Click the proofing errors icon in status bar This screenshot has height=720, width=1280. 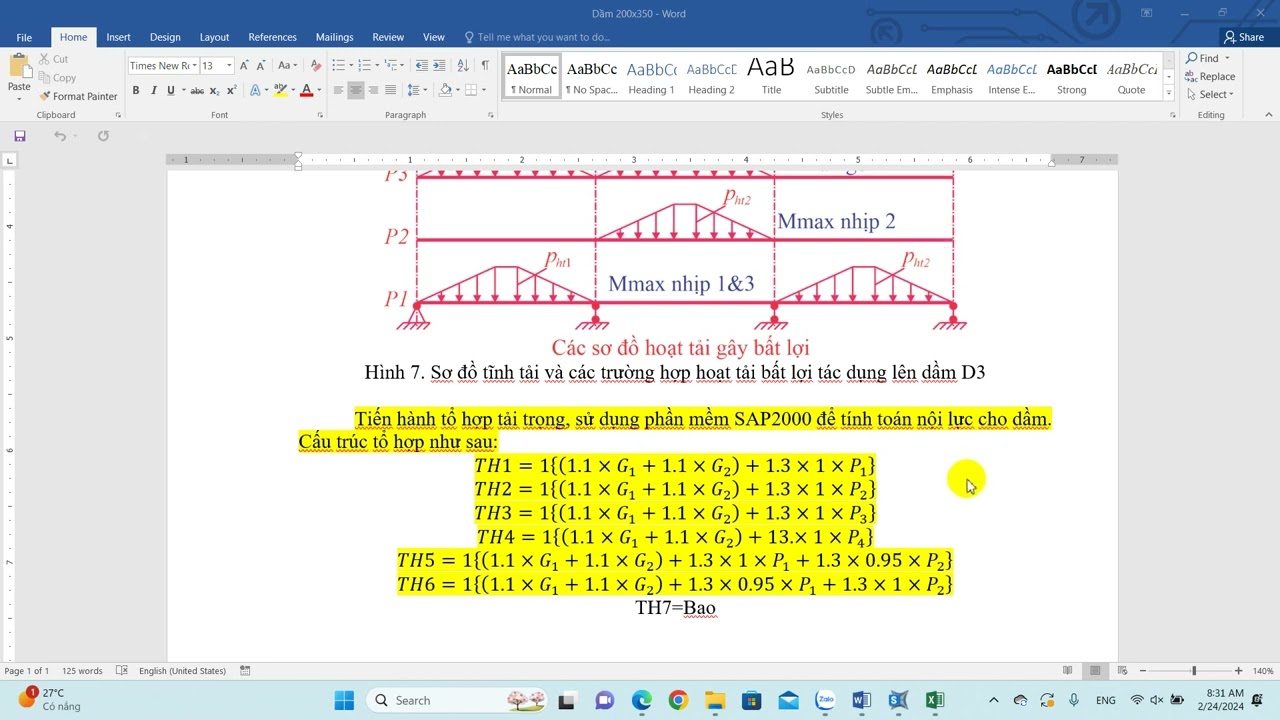122,671
